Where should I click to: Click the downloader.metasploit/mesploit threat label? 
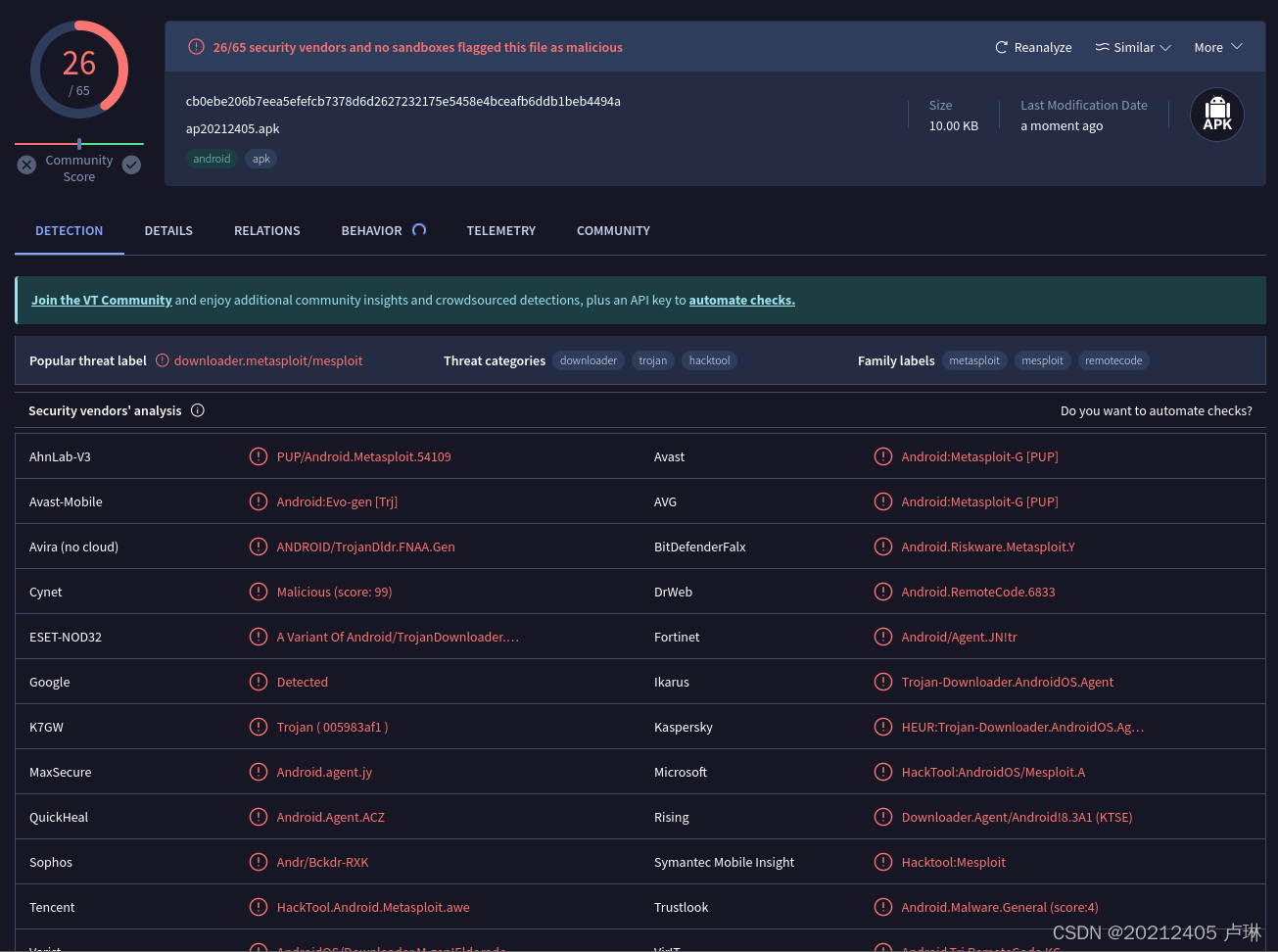pyautogui.click(x=268, y=360)
